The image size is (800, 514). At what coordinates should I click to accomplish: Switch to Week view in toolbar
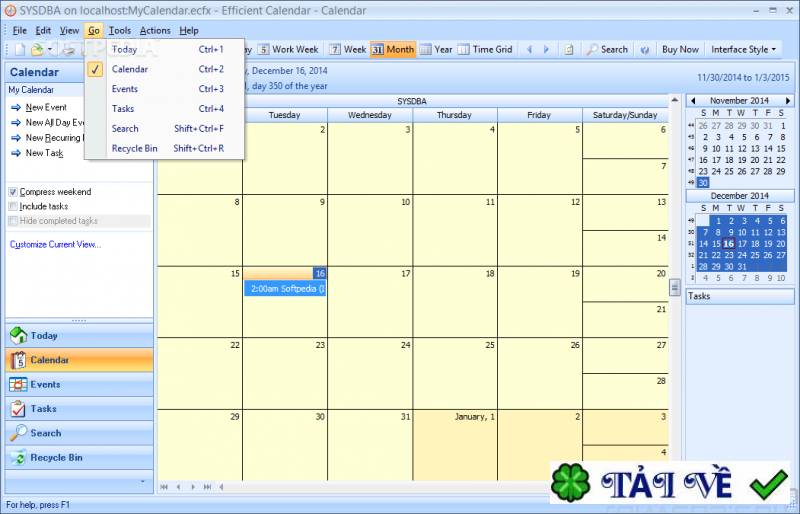(x=348, y=50)
